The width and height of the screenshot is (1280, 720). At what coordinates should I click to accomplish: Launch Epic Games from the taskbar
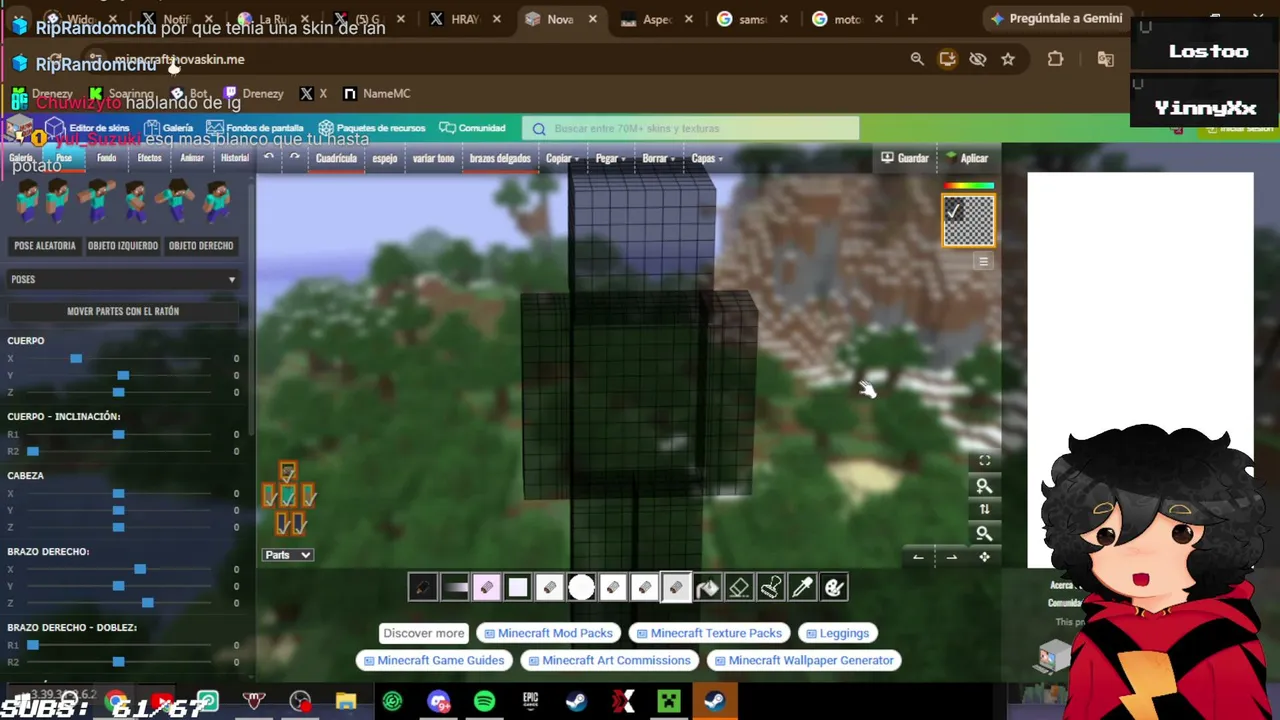pyautogui.click(x=530, y=701)
